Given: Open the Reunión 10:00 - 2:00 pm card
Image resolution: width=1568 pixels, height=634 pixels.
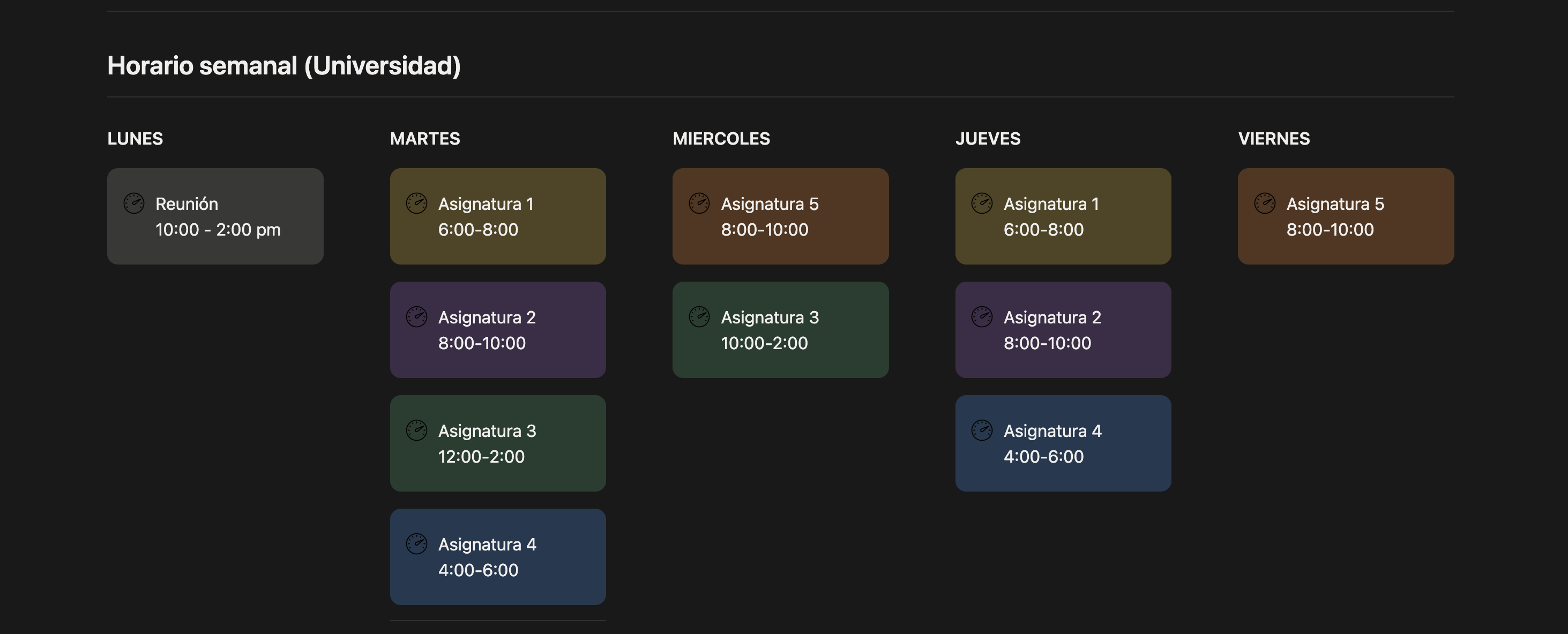Looking at the screenshot, I should pyautogui.click(x=215, y=216).
